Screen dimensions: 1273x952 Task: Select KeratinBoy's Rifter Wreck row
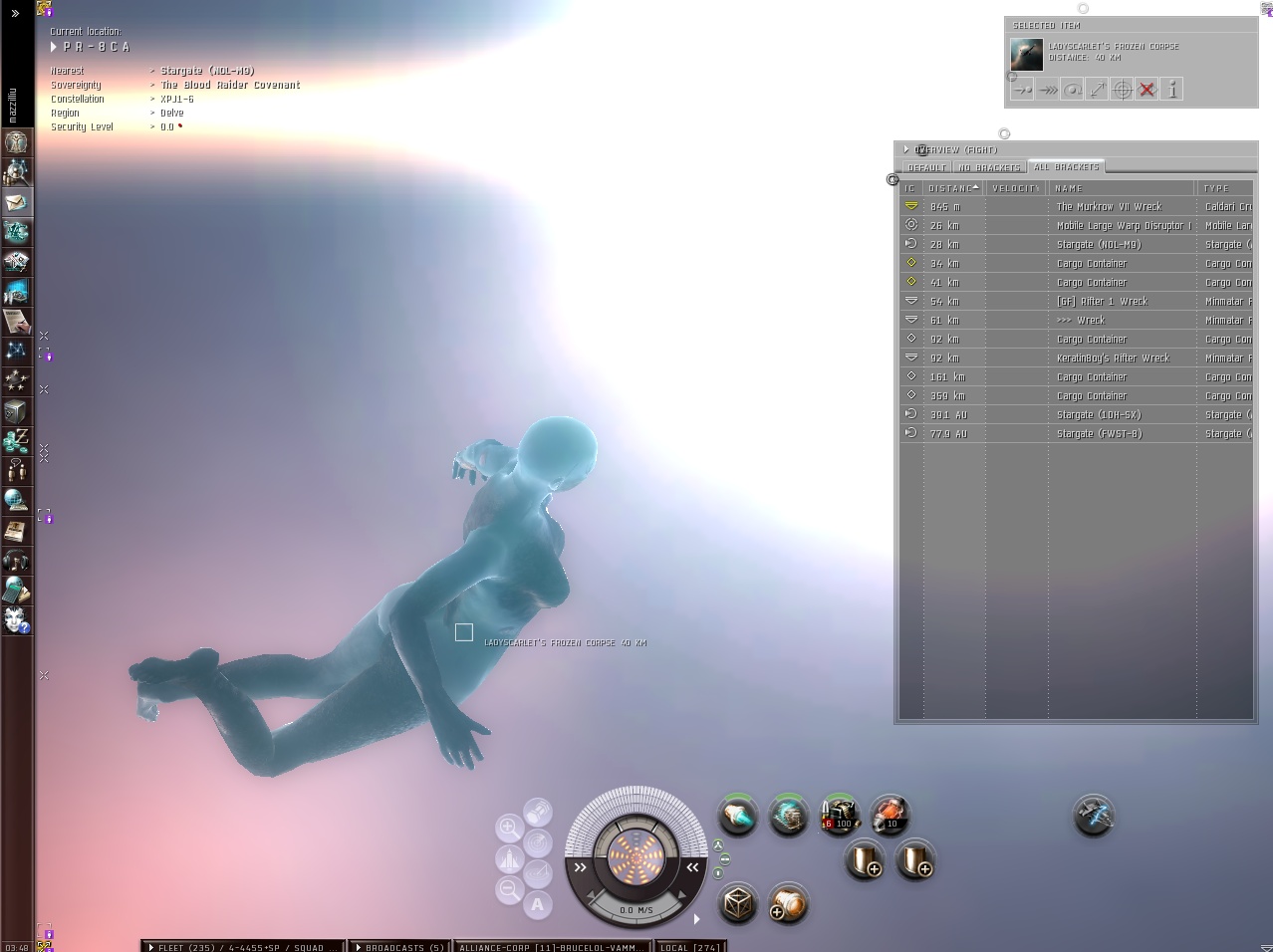1076,358
